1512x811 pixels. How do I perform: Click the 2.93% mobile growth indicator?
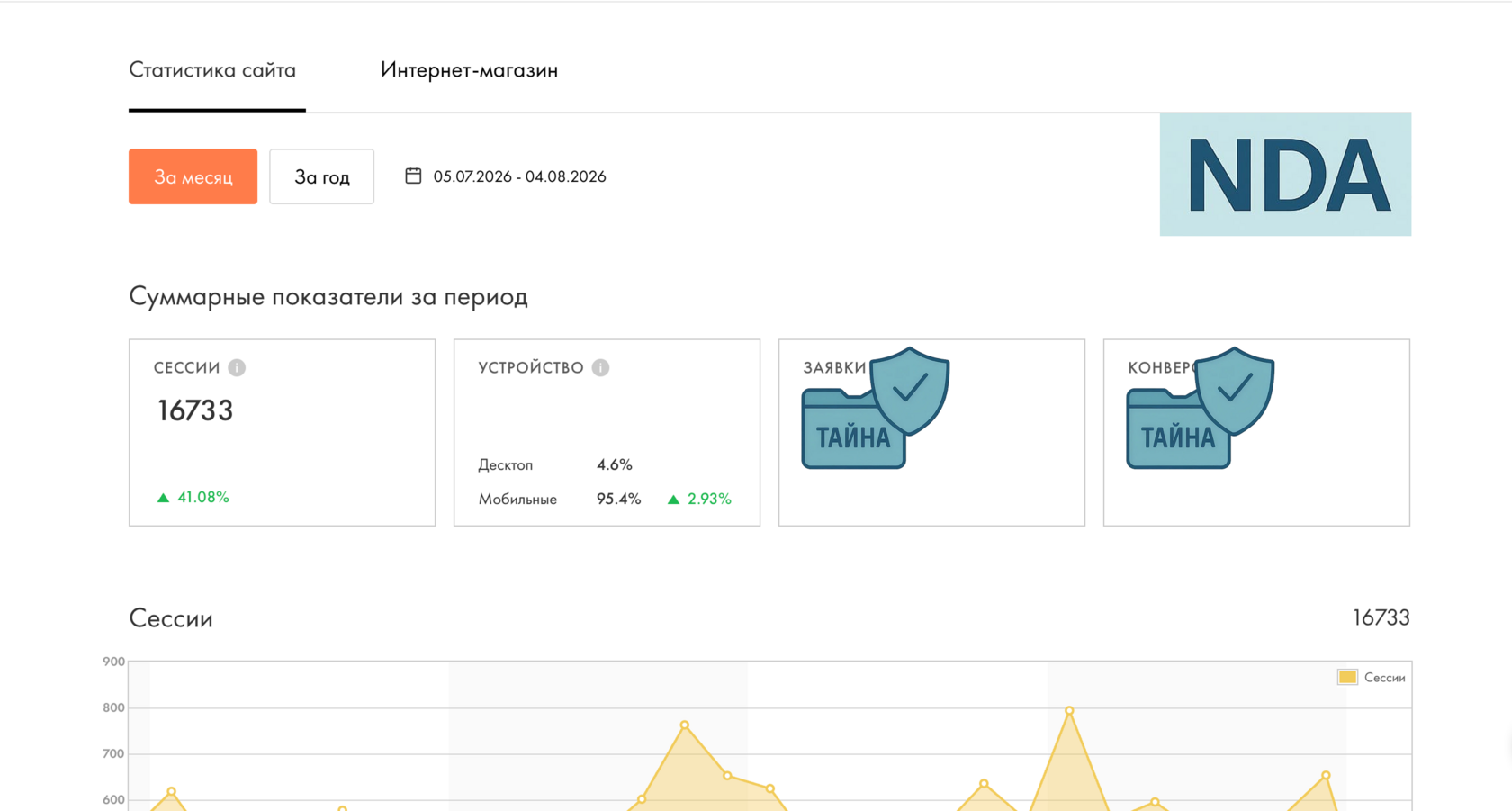[699, 499]
